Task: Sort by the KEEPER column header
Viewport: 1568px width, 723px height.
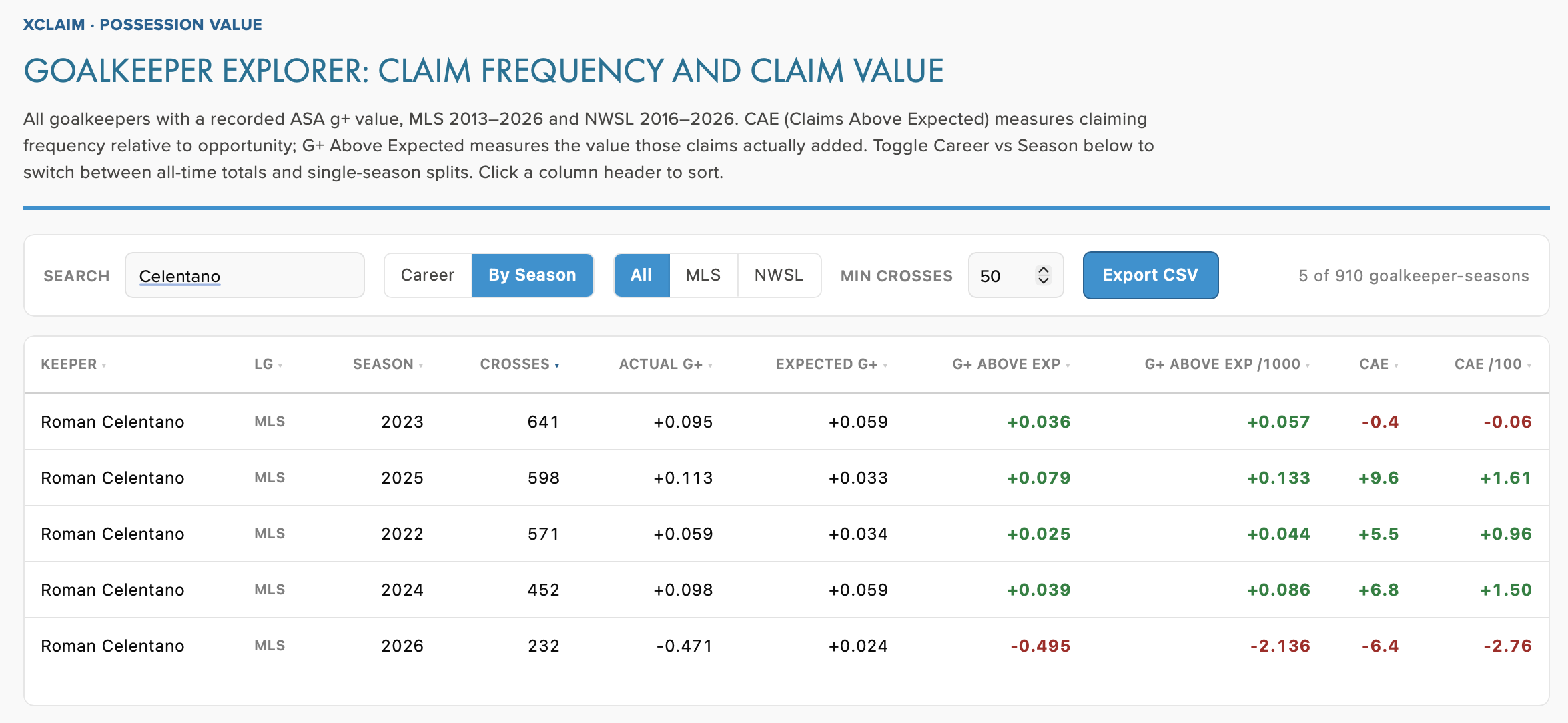Action: (73, 364)
